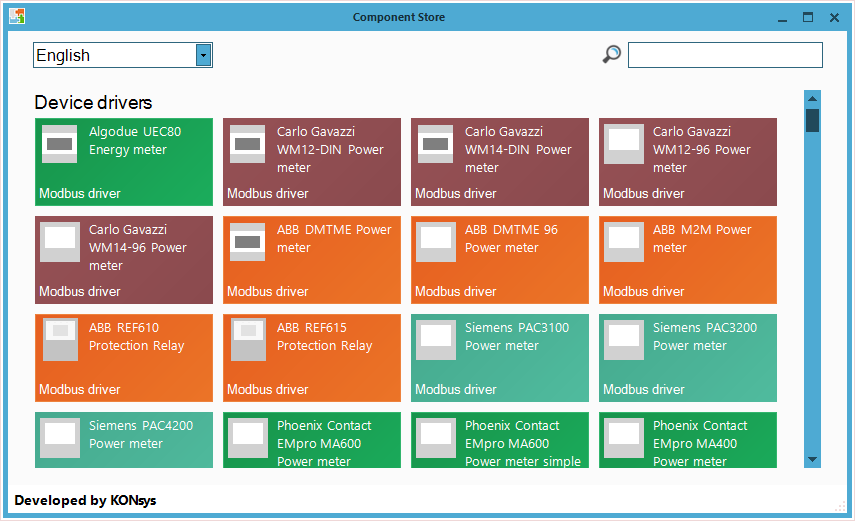Close the Component Store window
The width and height of the screenshot is (855, 521).
834,17
